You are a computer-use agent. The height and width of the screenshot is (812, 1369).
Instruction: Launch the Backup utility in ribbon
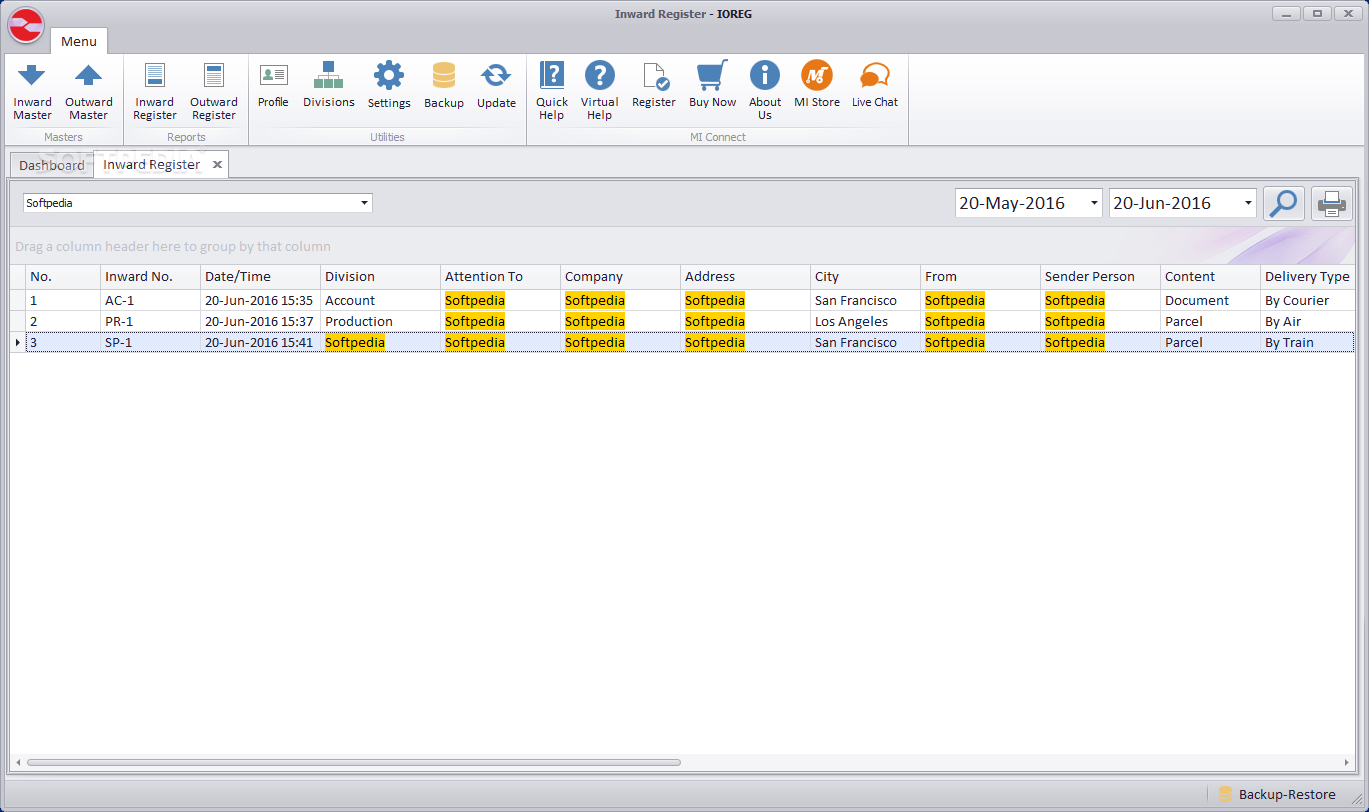[444, 85]
